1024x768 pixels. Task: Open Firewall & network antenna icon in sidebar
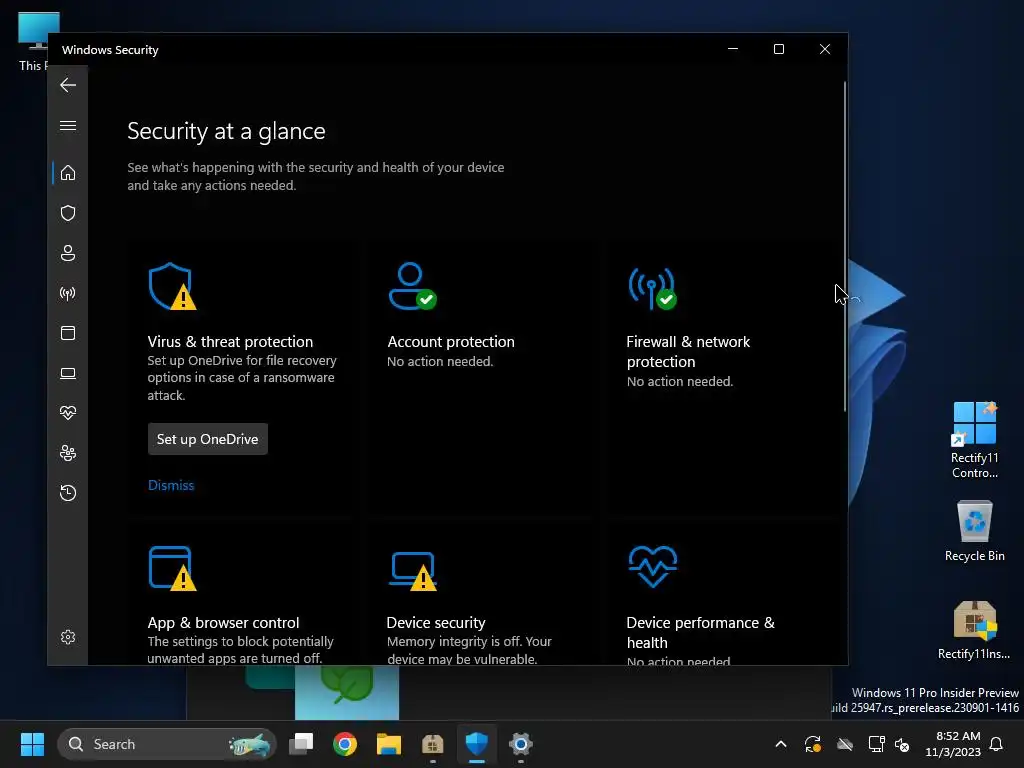[x=68, y=293]
